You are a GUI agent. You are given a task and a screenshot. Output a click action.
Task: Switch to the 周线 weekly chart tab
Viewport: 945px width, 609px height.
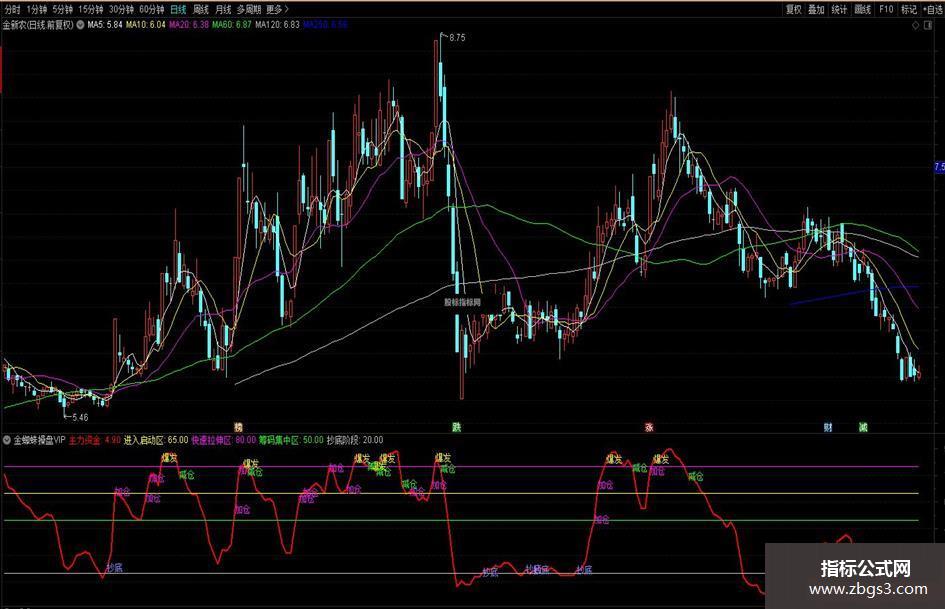(201, 9)
